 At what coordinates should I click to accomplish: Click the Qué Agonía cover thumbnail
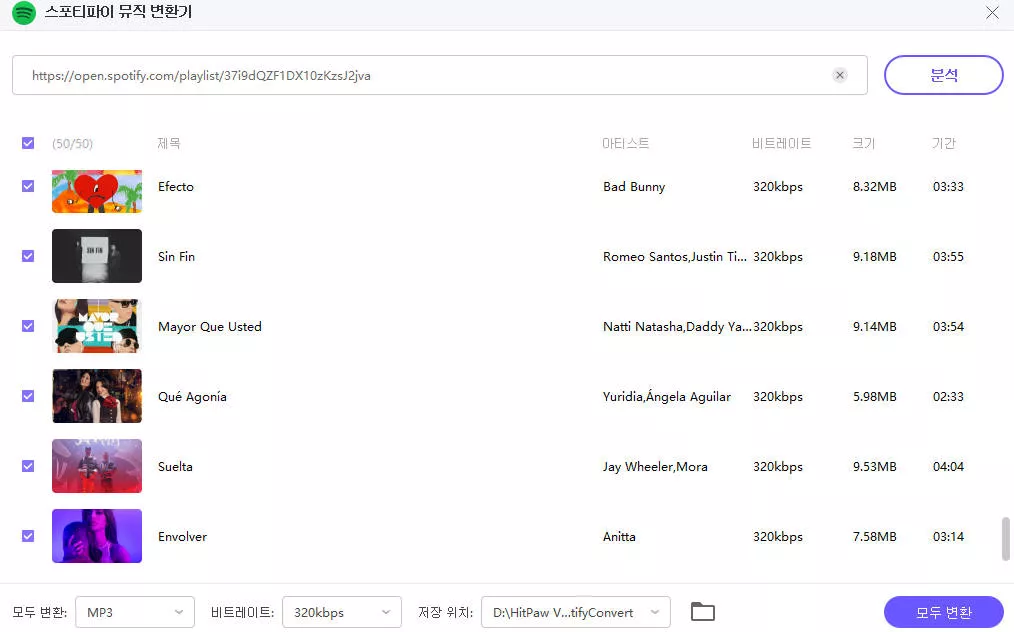[97, 396]
